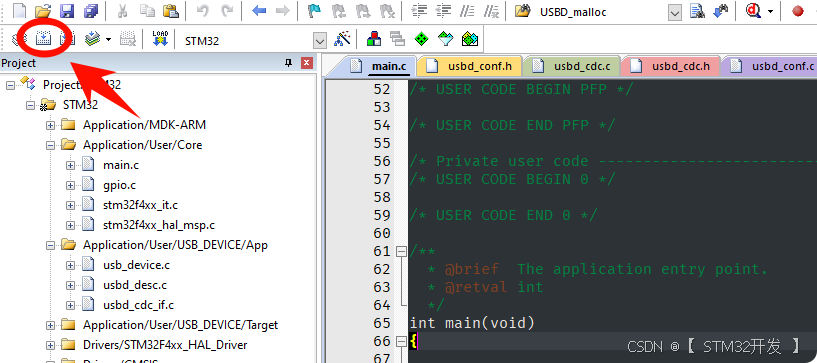Open Manage Run-Time Environment green diamond icon
The height and width of the screenshot is (363, 817).
[422, 39]
